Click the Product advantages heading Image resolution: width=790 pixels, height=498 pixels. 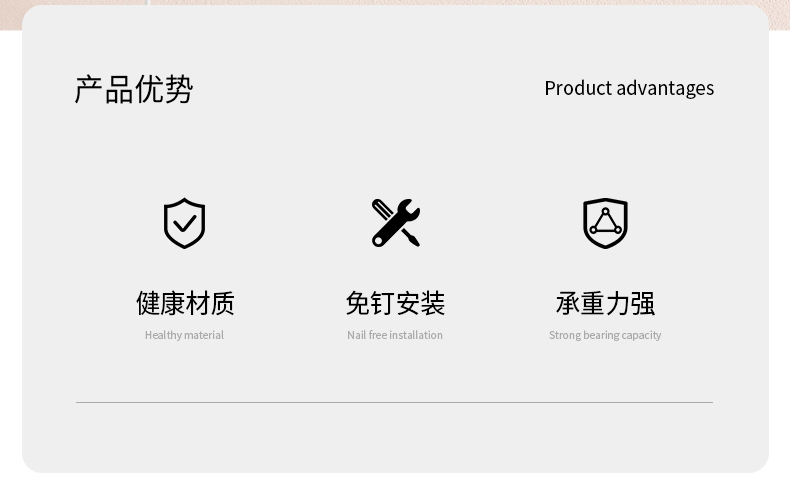point(629,88)
